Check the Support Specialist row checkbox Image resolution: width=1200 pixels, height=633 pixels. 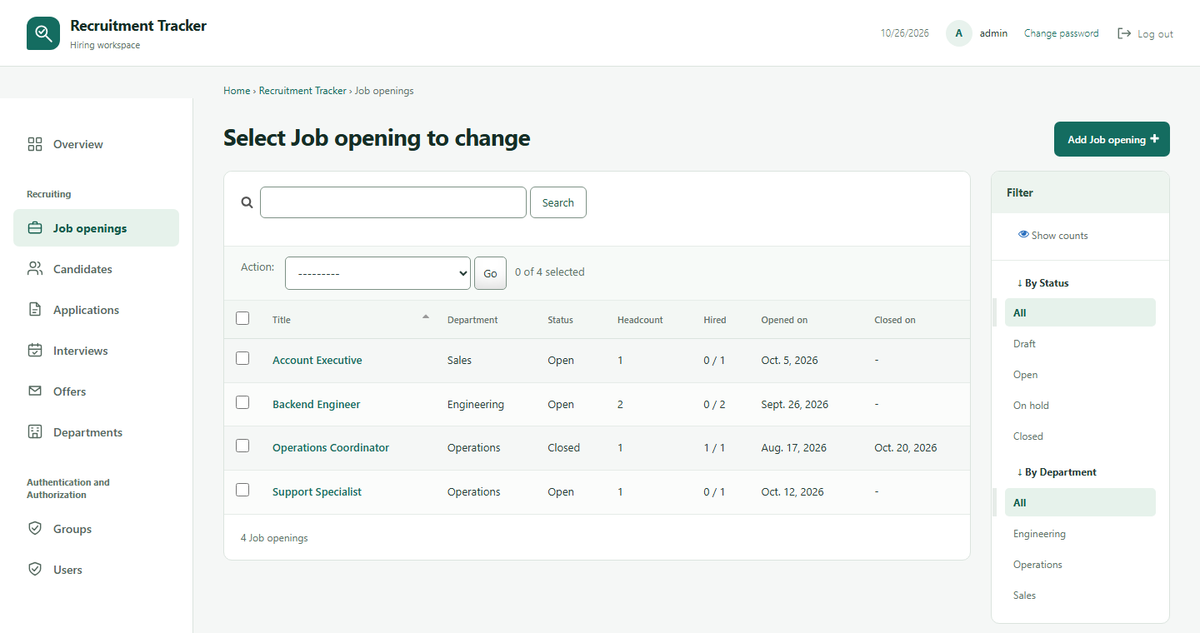click(x=242, y=490)
